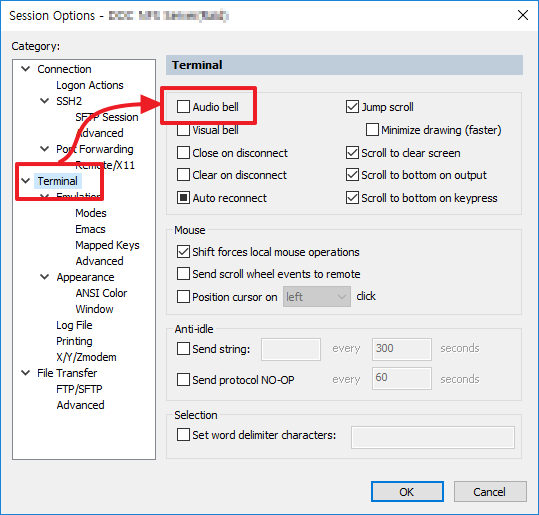Image resolution: width=539 pixels, height=515 pixels.
Task: Collapse the Connection tree node
Action: pyautogui.click(x=26, y=69)
